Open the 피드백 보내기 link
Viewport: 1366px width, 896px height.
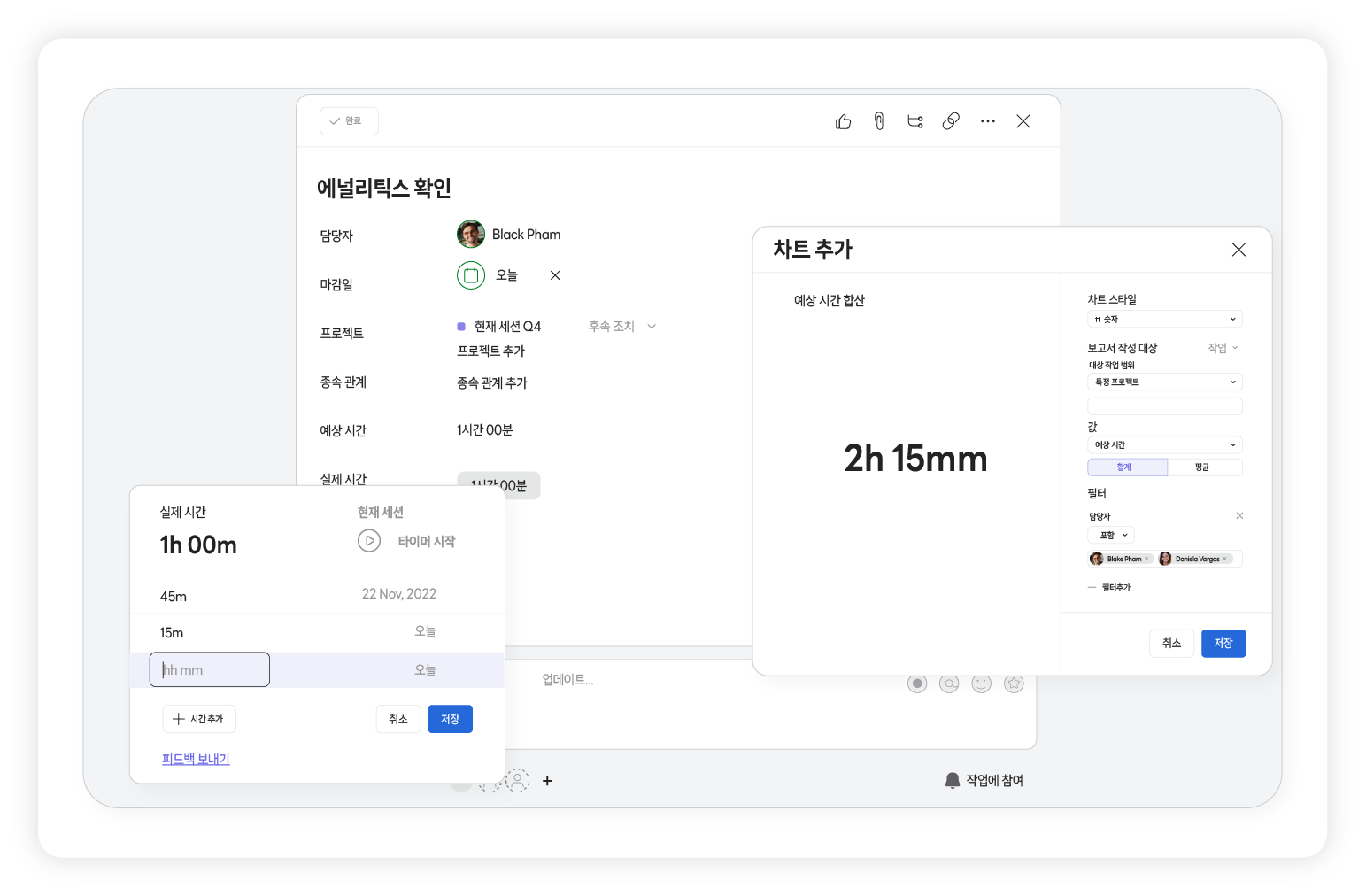pos(196,759)
